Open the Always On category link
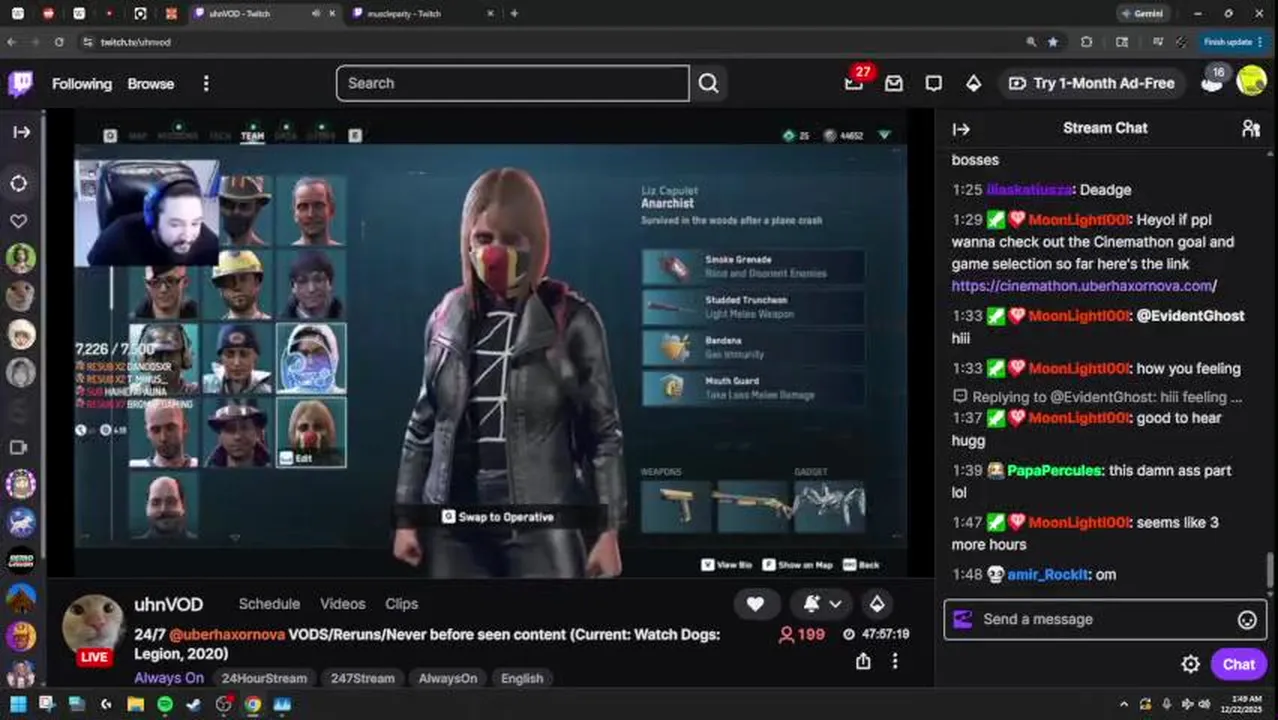The height and width of the screenshot is (720, 1278). point(169,678)
